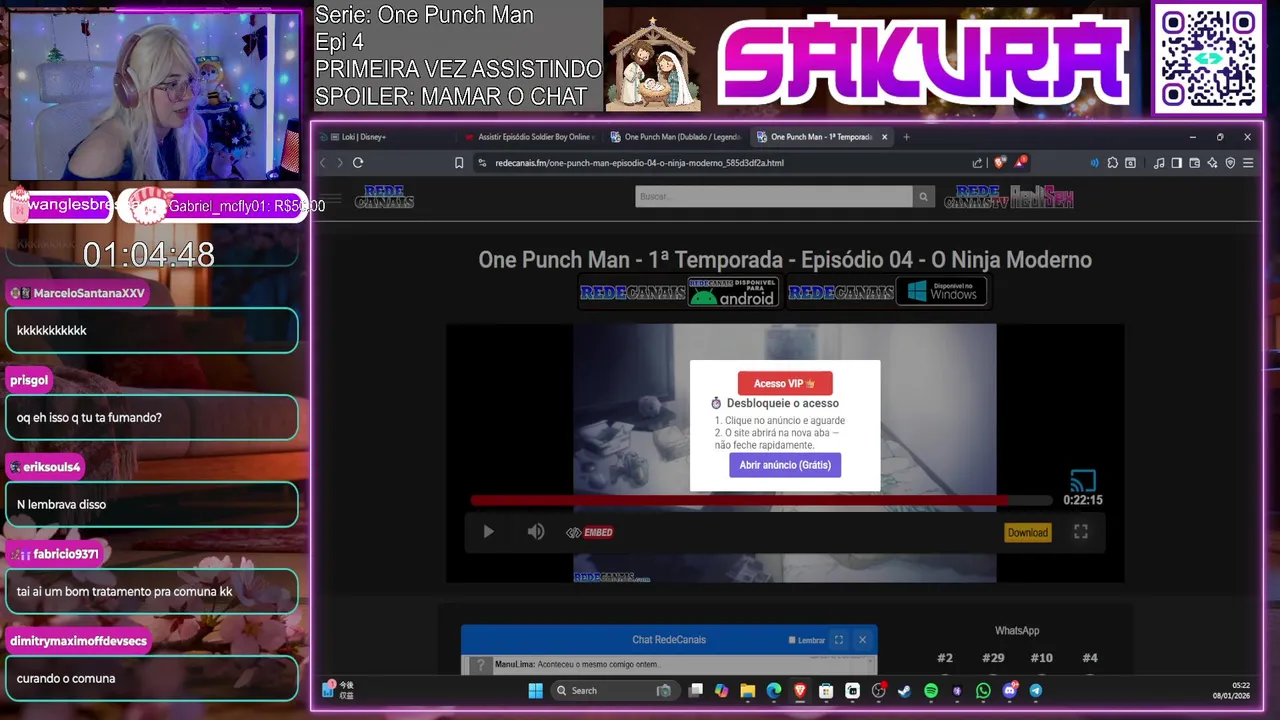Enter fullscreen in the video player

click(x=1081, y=532)
